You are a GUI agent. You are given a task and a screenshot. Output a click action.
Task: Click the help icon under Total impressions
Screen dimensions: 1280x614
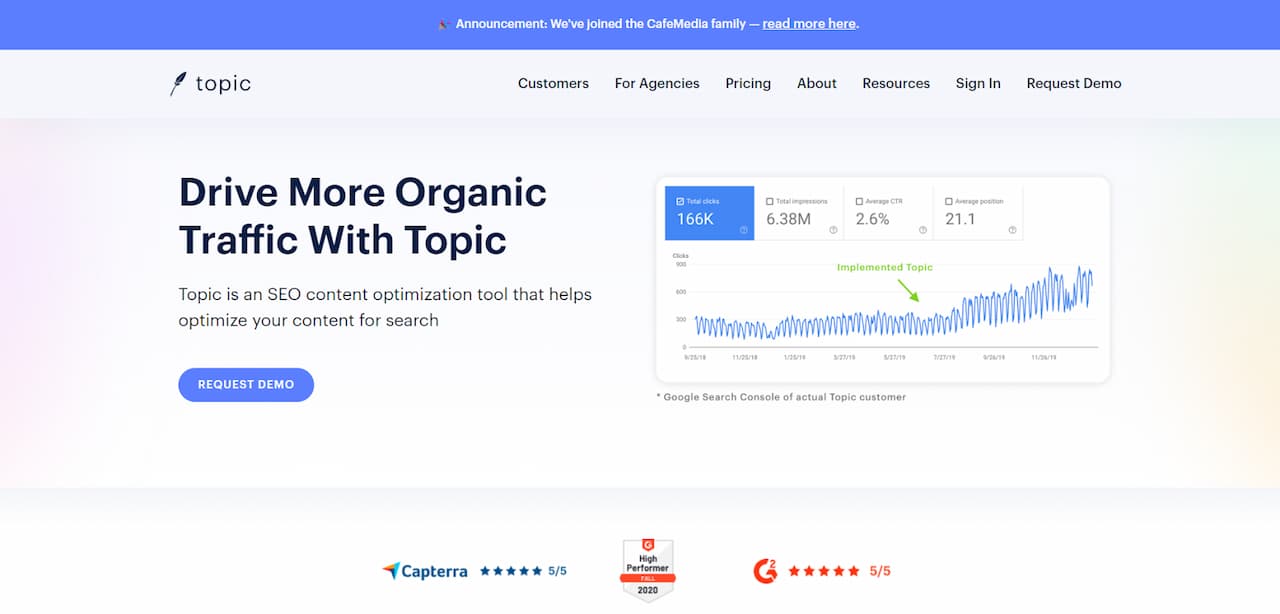[x=833, y=230]
